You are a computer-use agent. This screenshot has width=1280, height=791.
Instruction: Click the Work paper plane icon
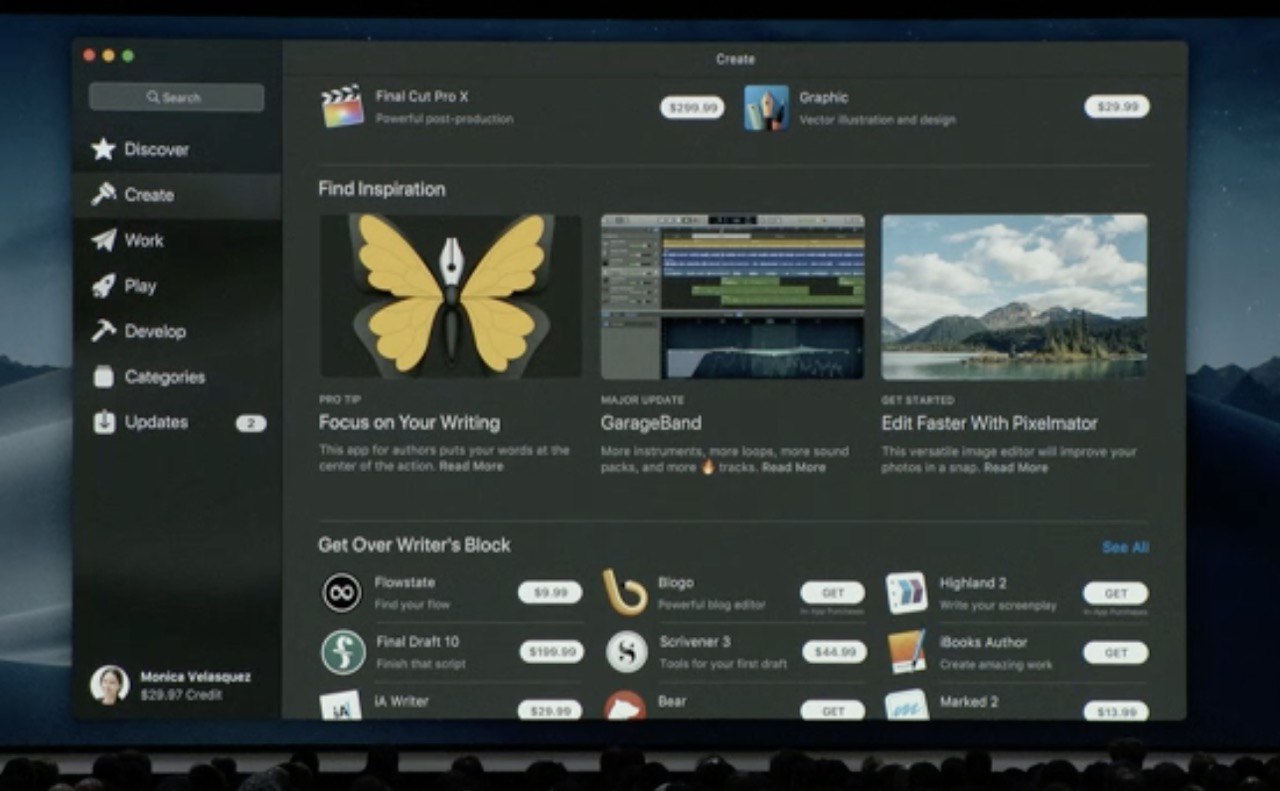pos(104,240)
